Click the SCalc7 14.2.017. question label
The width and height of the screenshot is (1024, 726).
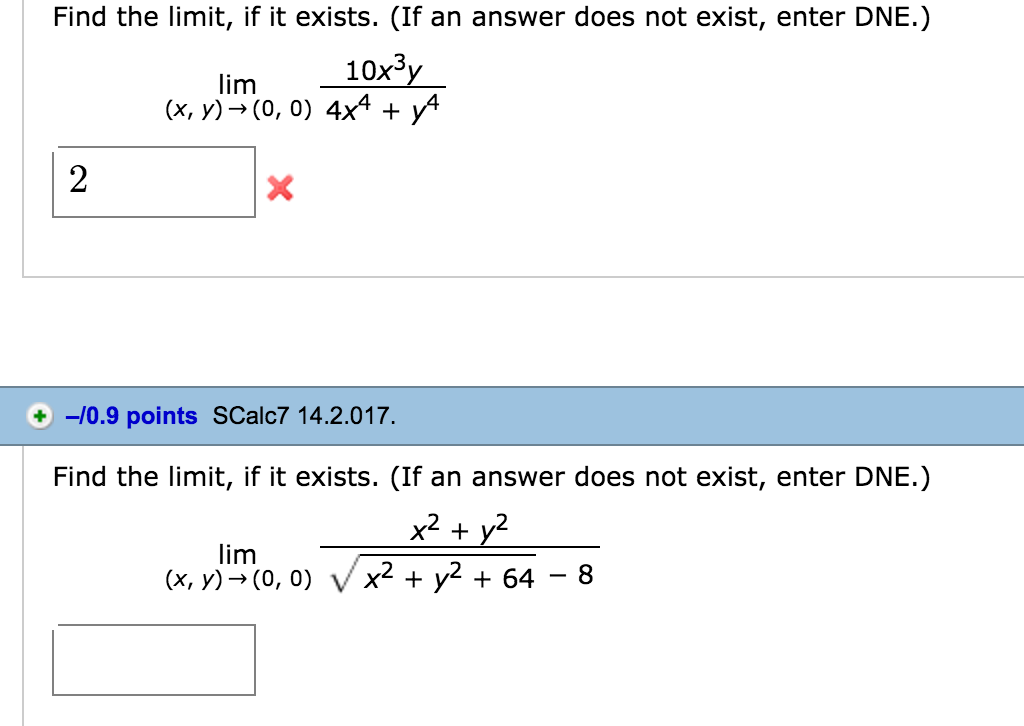pyautogui.click(x=305, y=416)
